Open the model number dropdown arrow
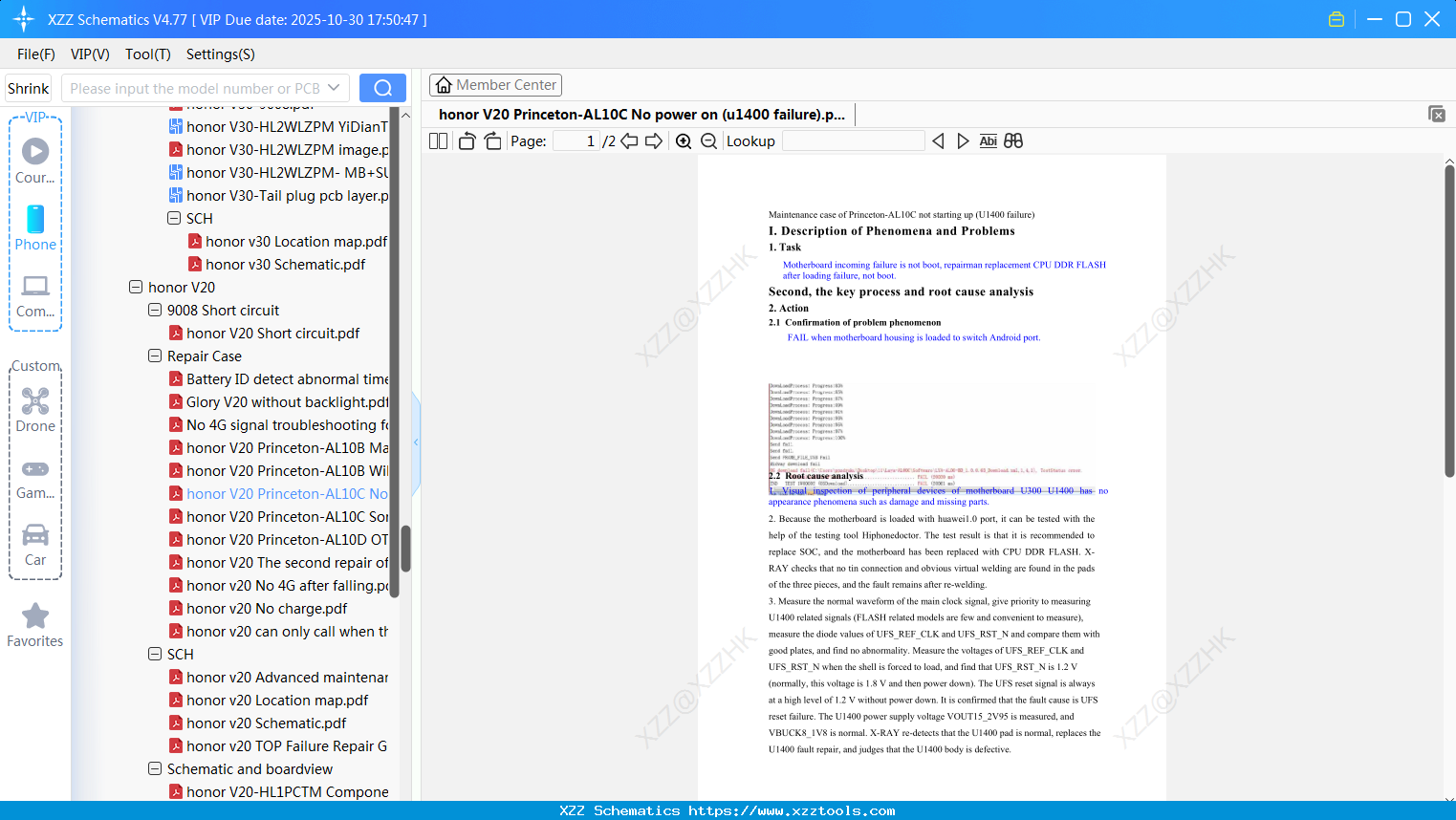This screenshot has height=820, width=1456. pos(334,88)
